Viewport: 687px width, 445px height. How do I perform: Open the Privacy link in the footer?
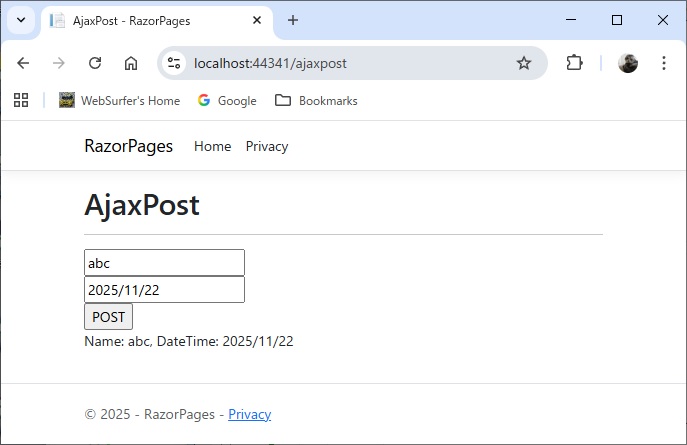point(249,414)
